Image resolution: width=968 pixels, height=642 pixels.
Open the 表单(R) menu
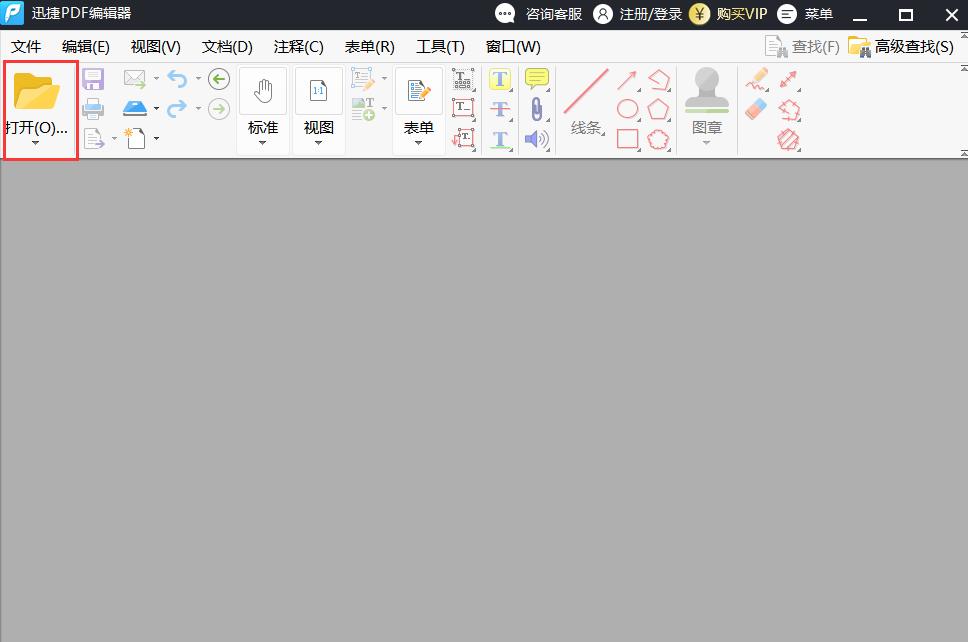369,47
